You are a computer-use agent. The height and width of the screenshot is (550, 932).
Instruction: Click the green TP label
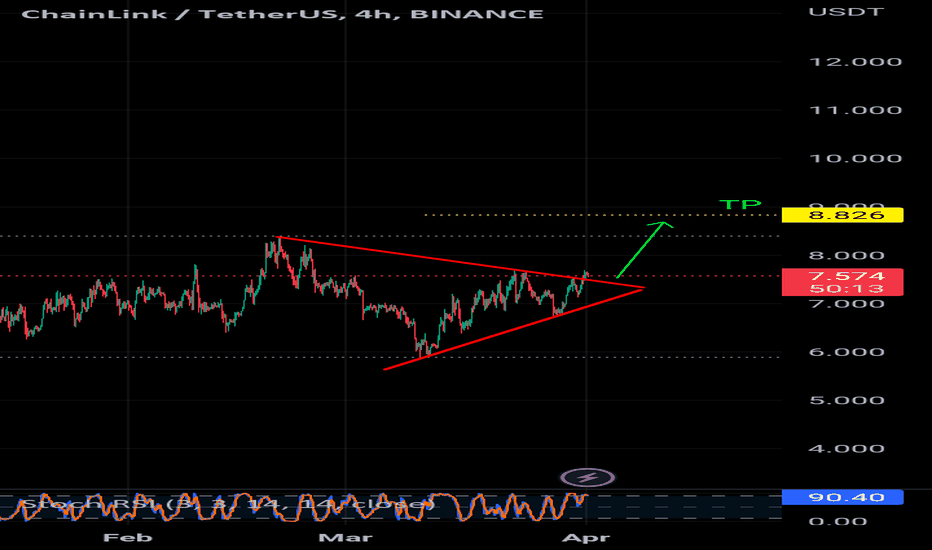[x=740, y=205]
